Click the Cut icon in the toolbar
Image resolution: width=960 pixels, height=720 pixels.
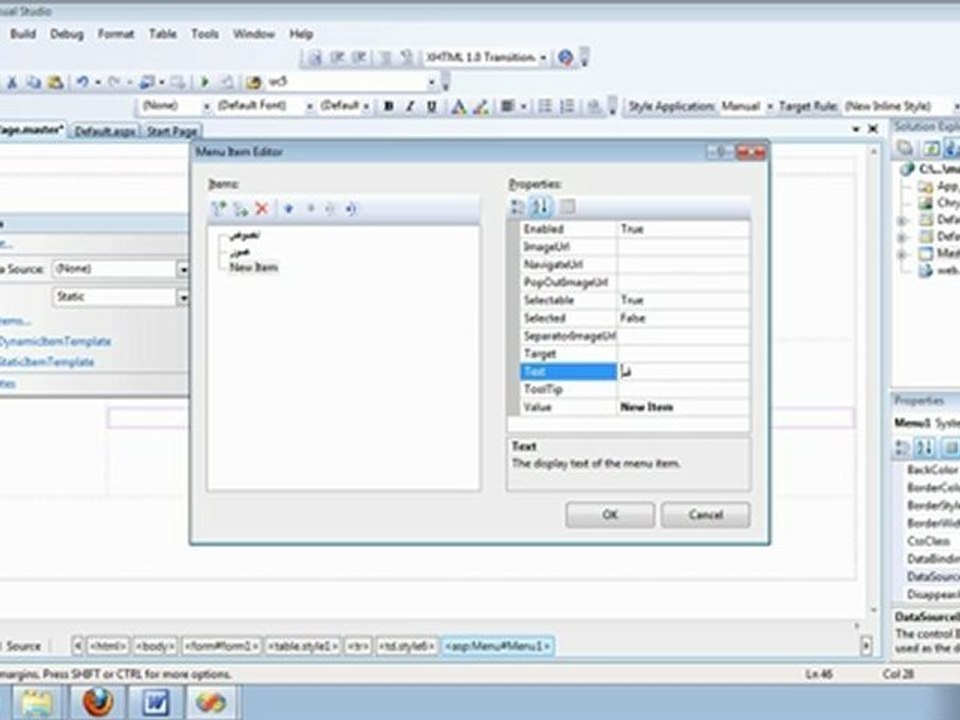12,82
